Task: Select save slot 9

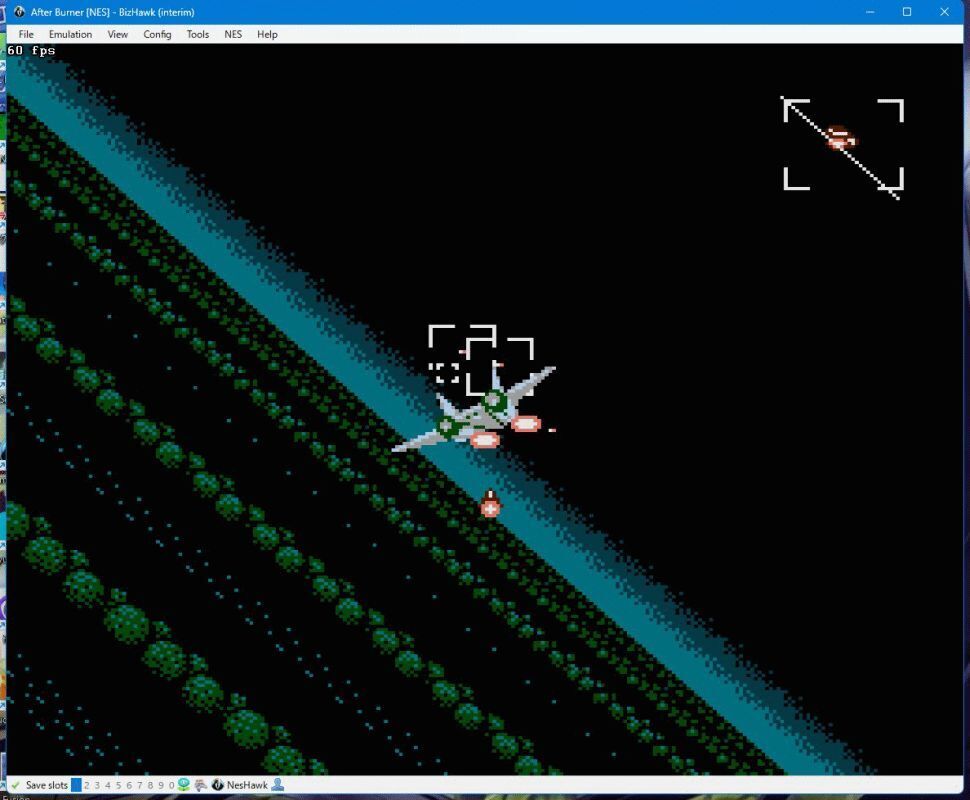Action: tap(161, 785)
